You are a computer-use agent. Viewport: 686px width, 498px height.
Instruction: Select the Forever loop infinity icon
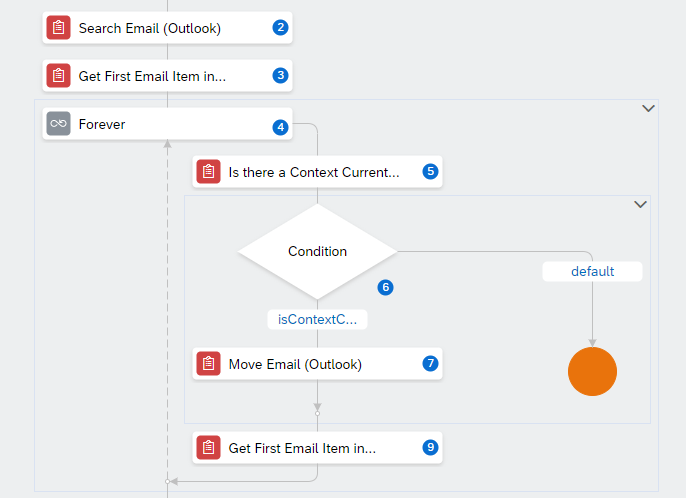pos(59,123)
